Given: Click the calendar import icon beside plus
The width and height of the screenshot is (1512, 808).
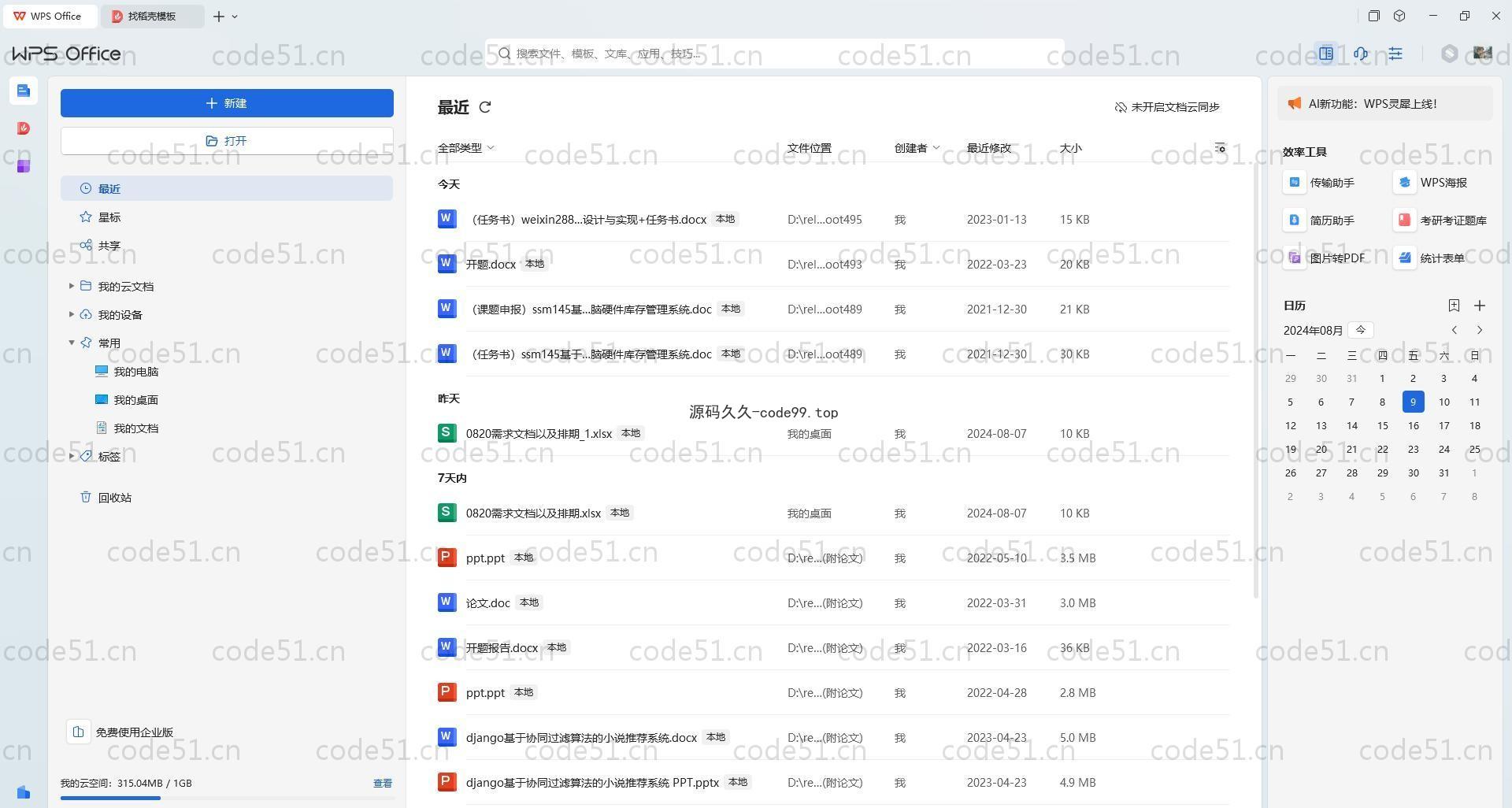Looking at the screenshot, I should tap(1454, 306).
